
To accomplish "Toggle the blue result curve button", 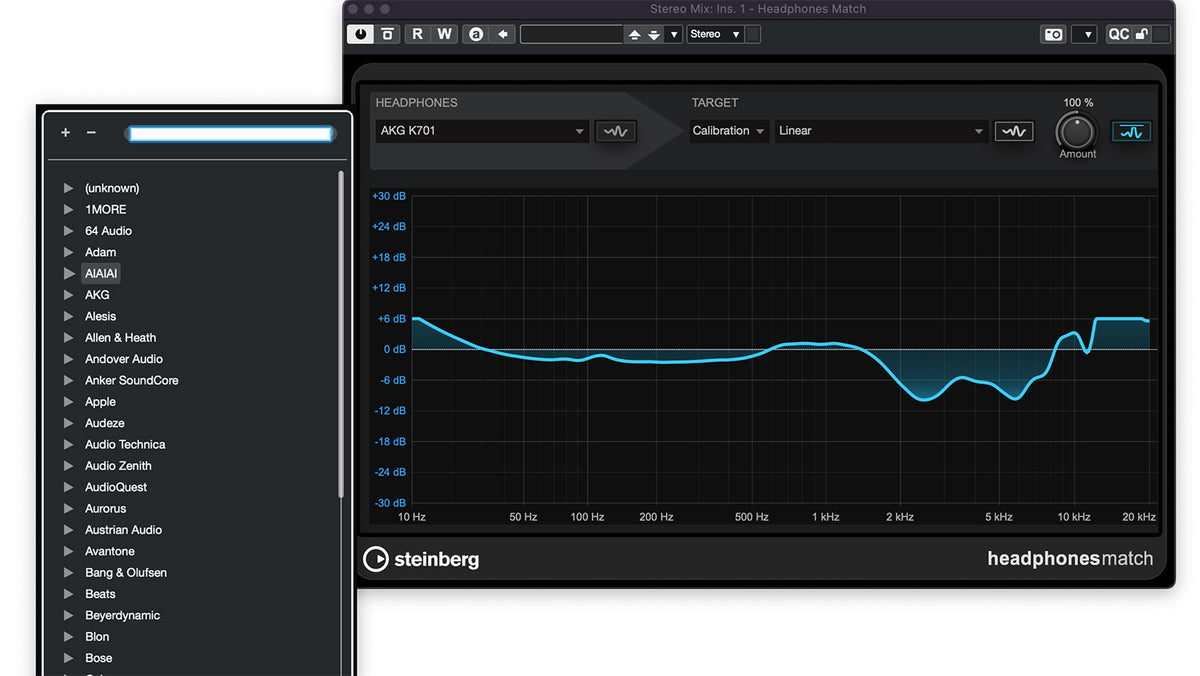I will (1132, 131).
